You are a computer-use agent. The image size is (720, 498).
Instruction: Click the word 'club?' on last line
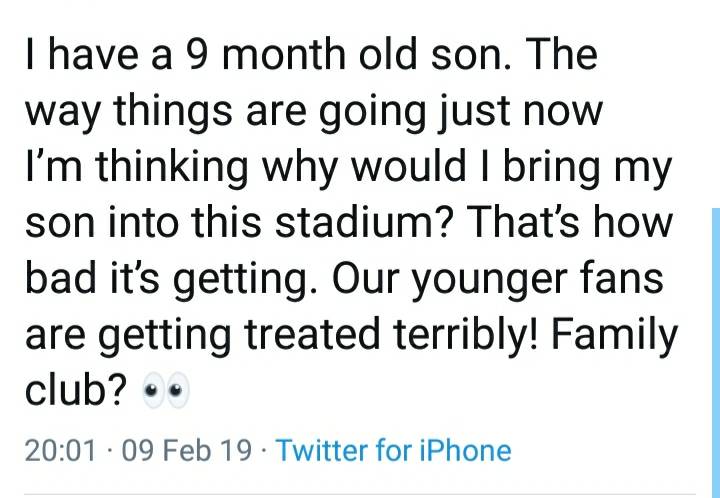tap(76, 390)
